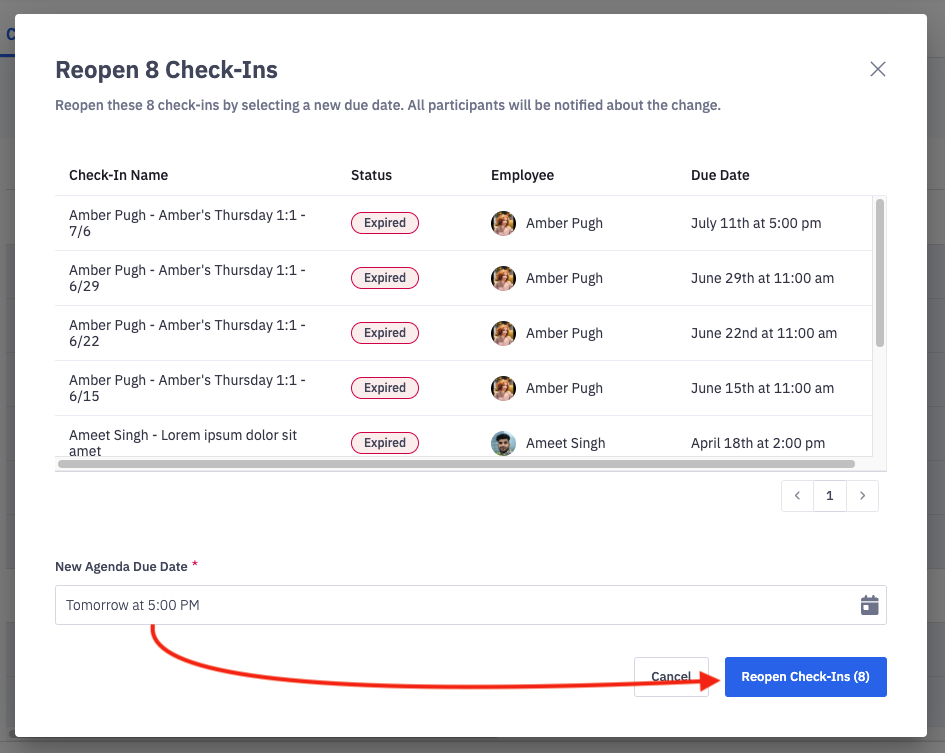Click Amber Pugh's avatar in the 6/22 row

[x=503, y=333]
